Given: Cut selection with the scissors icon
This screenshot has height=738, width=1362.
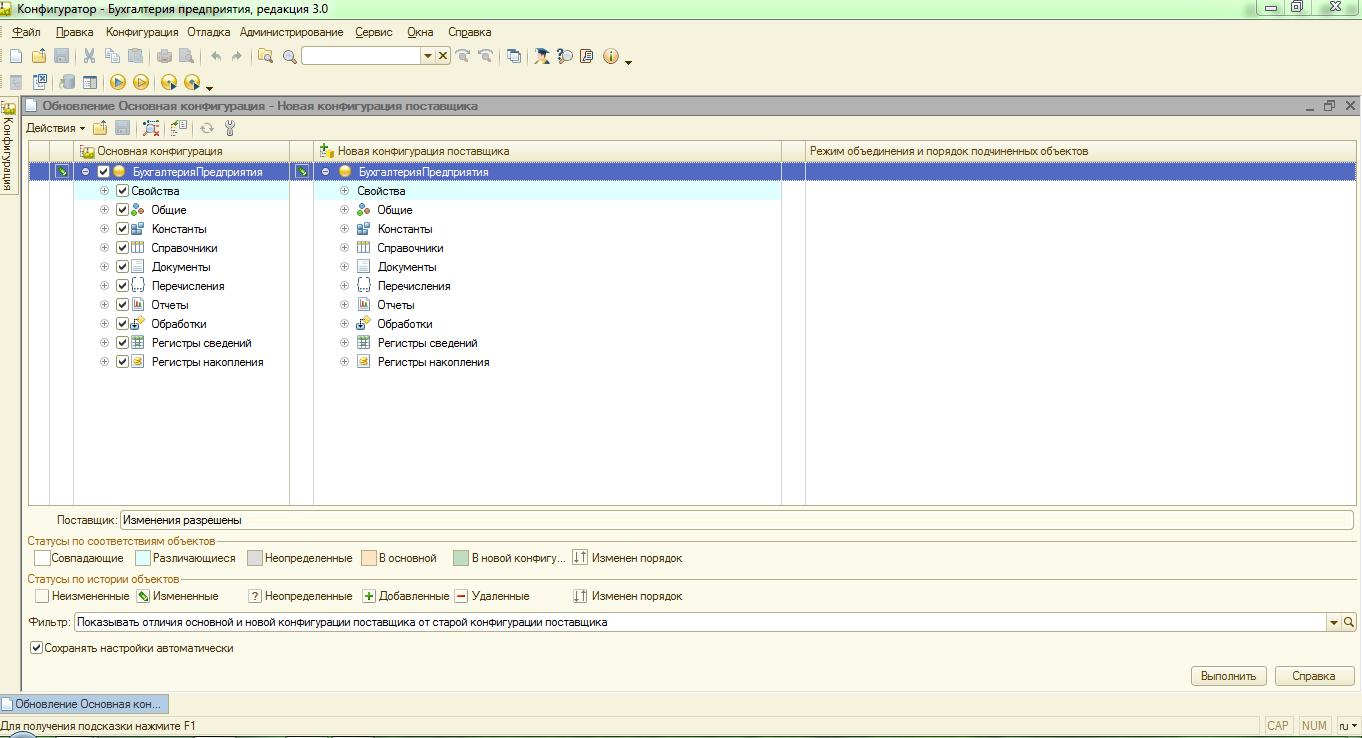Looking at the screenshot, I should (89, 57).
